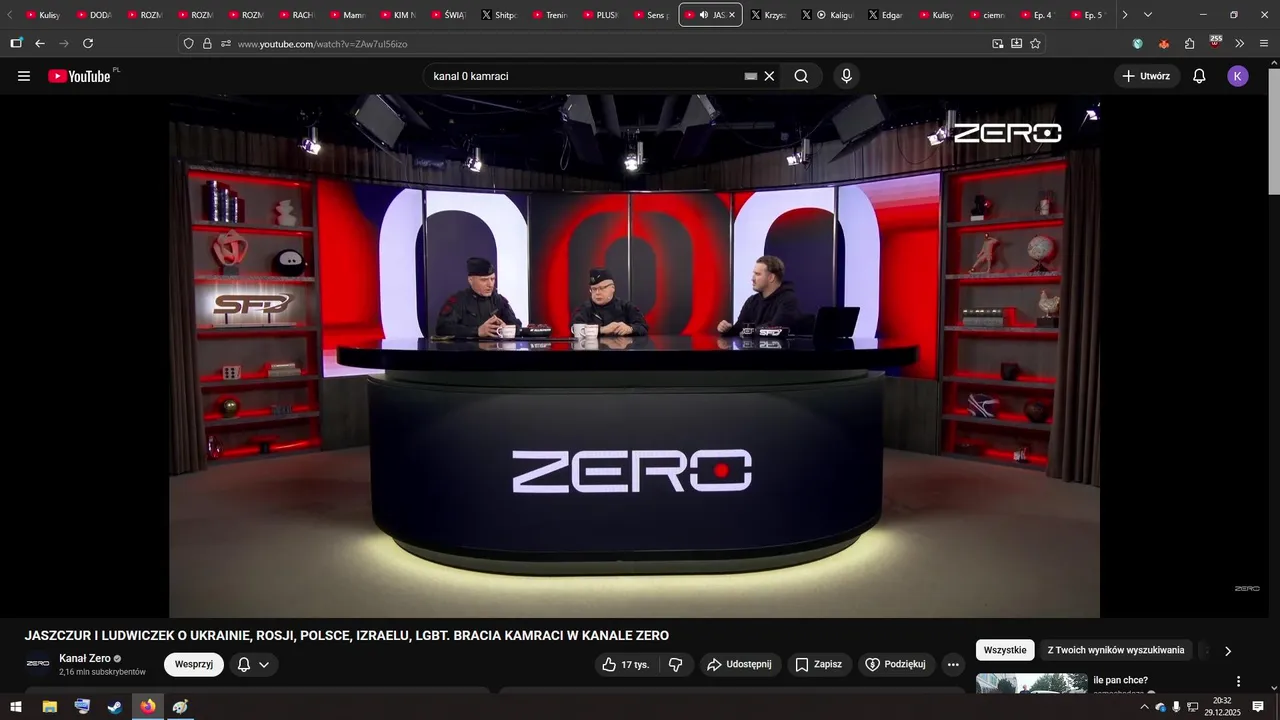Screen dimensions: 1280x720
Task: Share video with Udostępnij button
Action: (x=739, y=664)
